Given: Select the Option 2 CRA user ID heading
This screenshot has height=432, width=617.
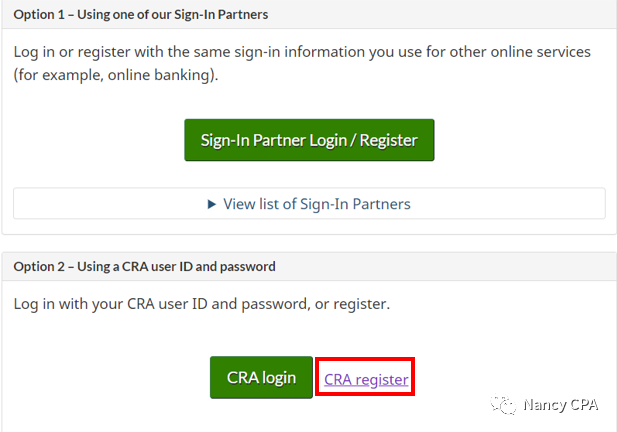Looking at the screenshot, I should tap(144, 266).
